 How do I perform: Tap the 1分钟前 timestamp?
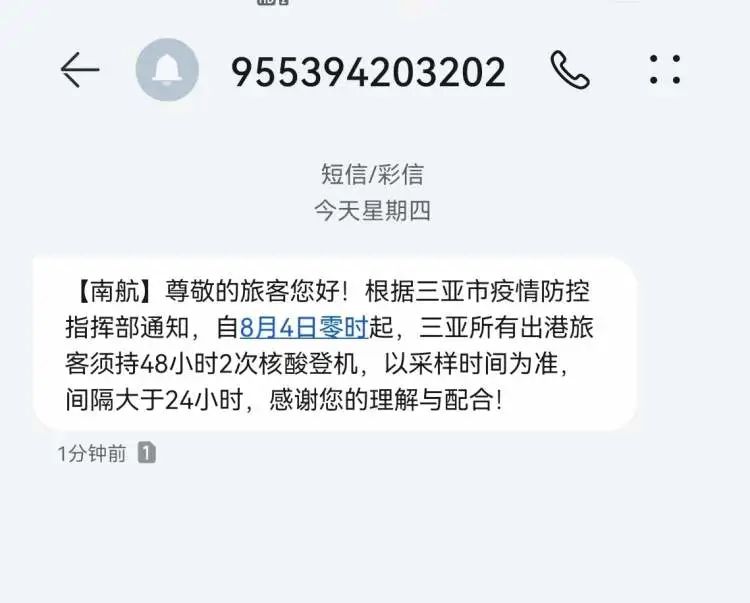click(92, 453)
